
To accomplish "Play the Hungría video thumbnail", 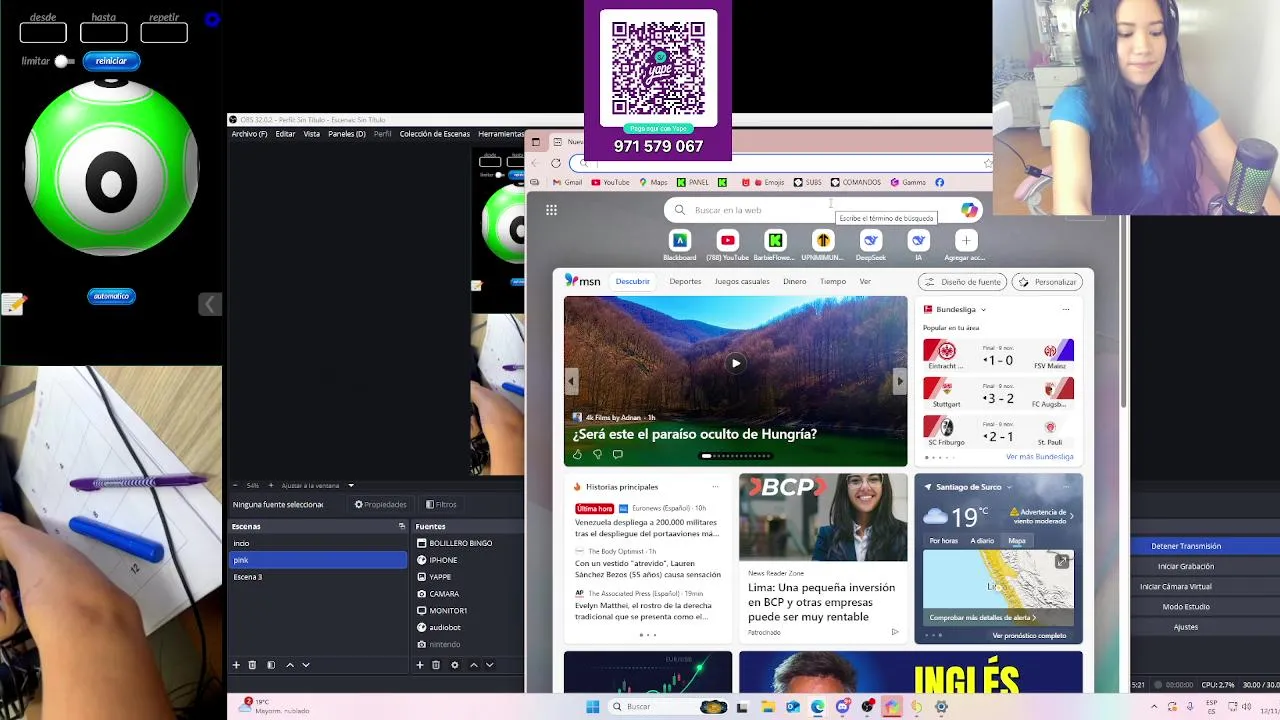I will (735, 364).
